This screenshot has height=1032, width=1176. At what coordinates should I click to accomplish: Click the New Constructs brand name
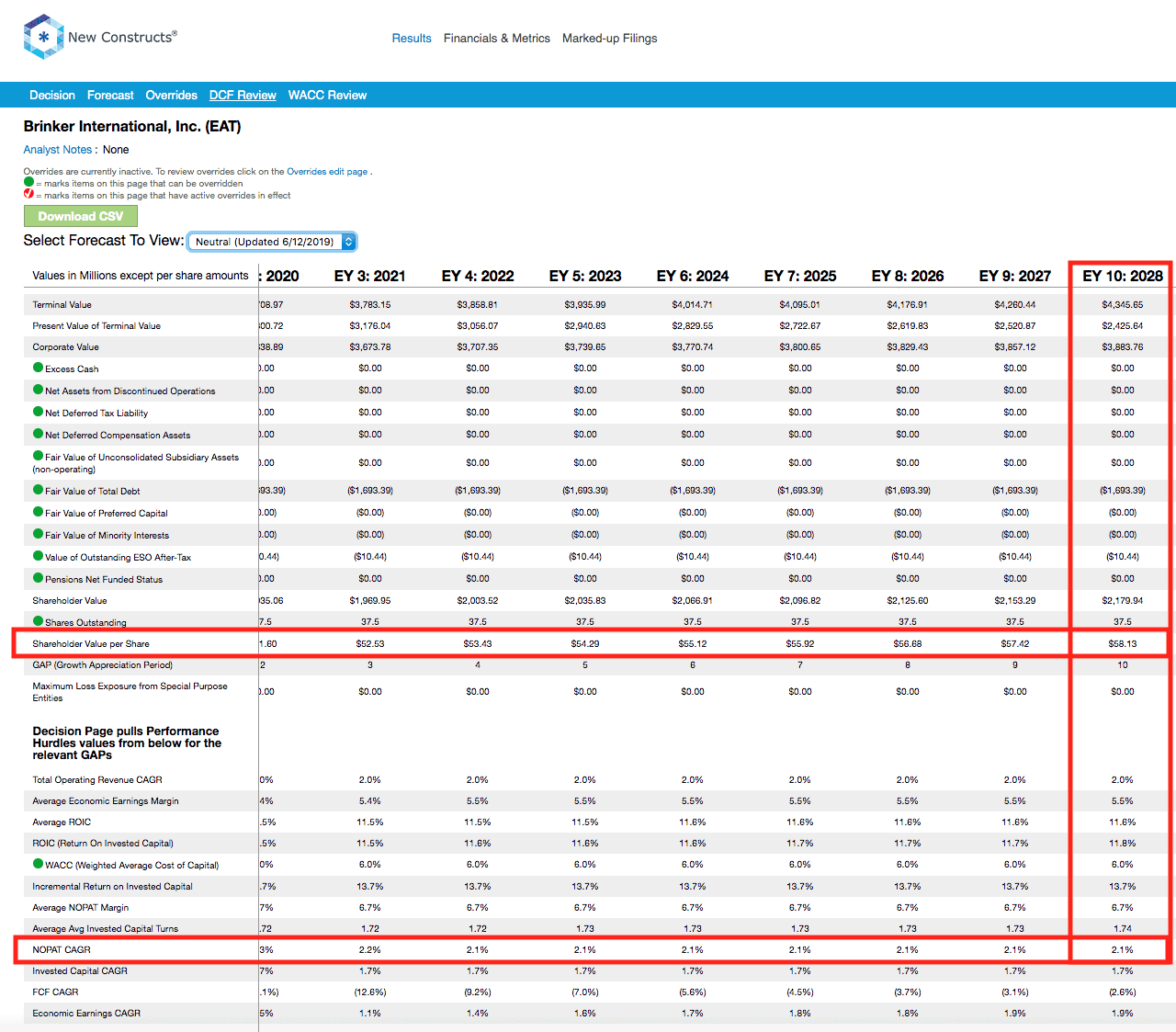pyautogui.click(x=120, y=38)
